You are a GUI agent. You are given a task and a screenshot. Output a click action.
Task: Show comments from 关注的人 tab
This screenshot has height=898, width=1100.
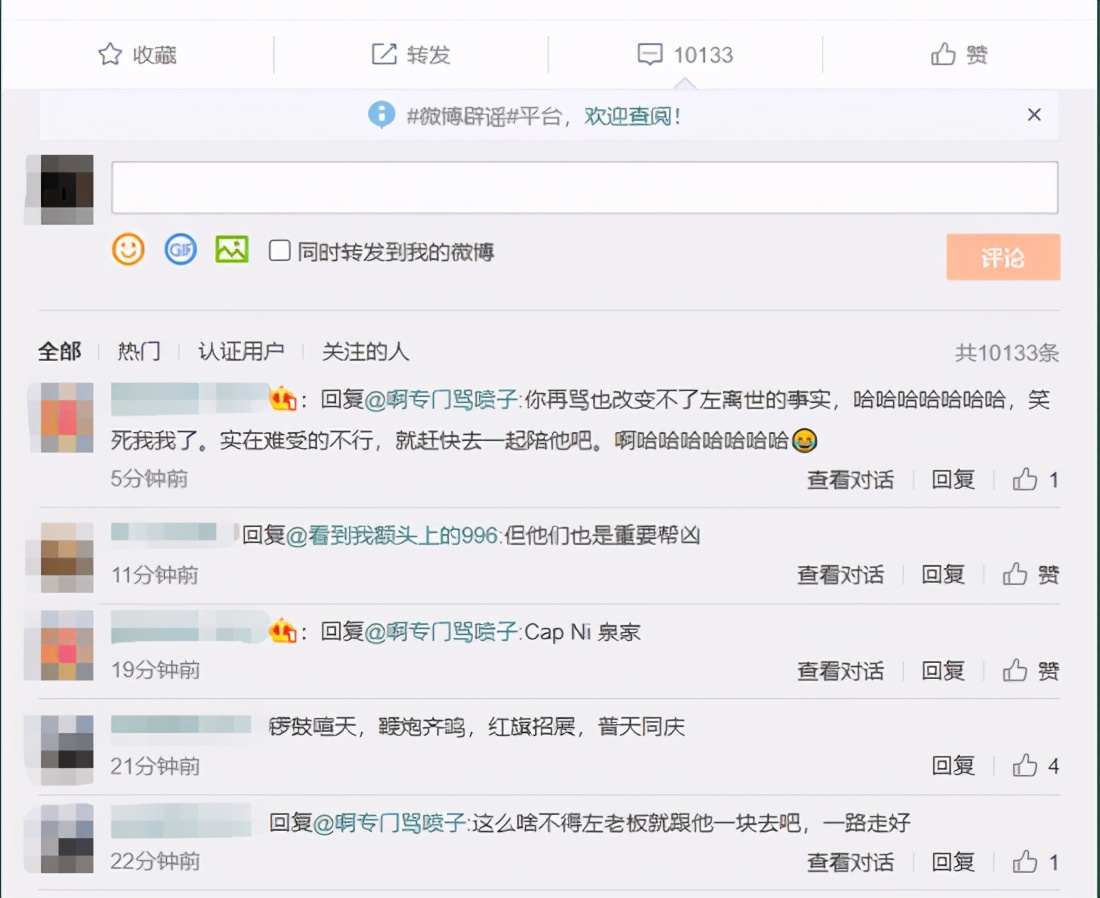[365, 352]
